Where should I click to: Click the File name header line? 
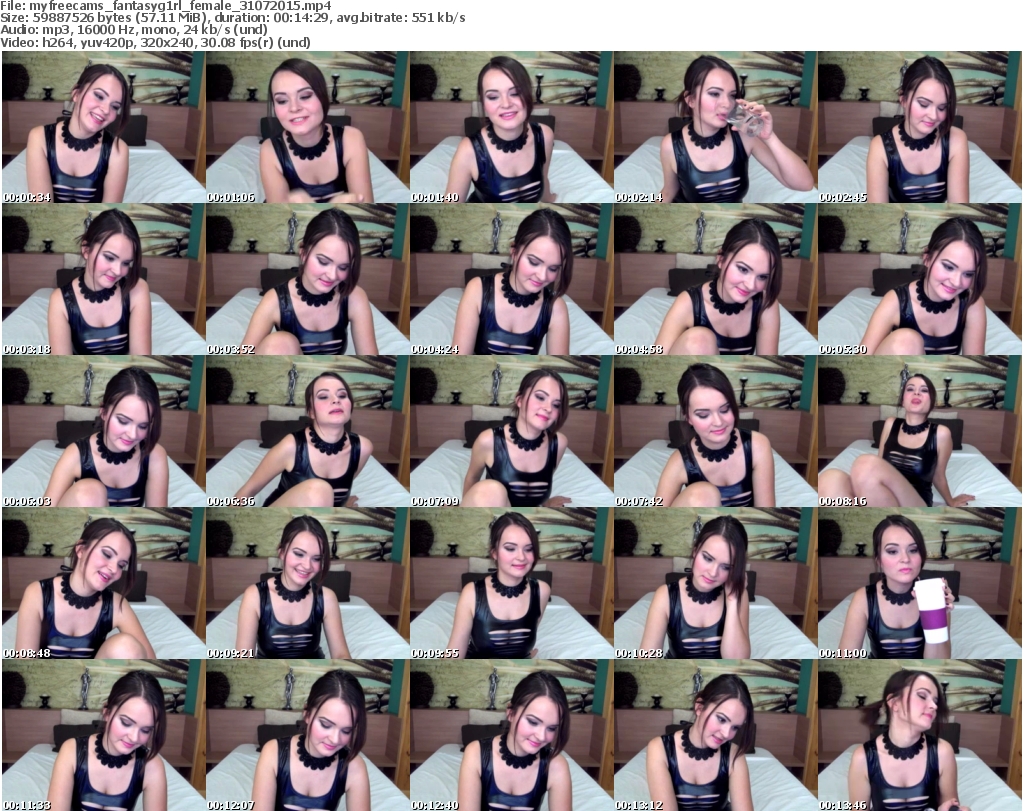click(166, 6)
